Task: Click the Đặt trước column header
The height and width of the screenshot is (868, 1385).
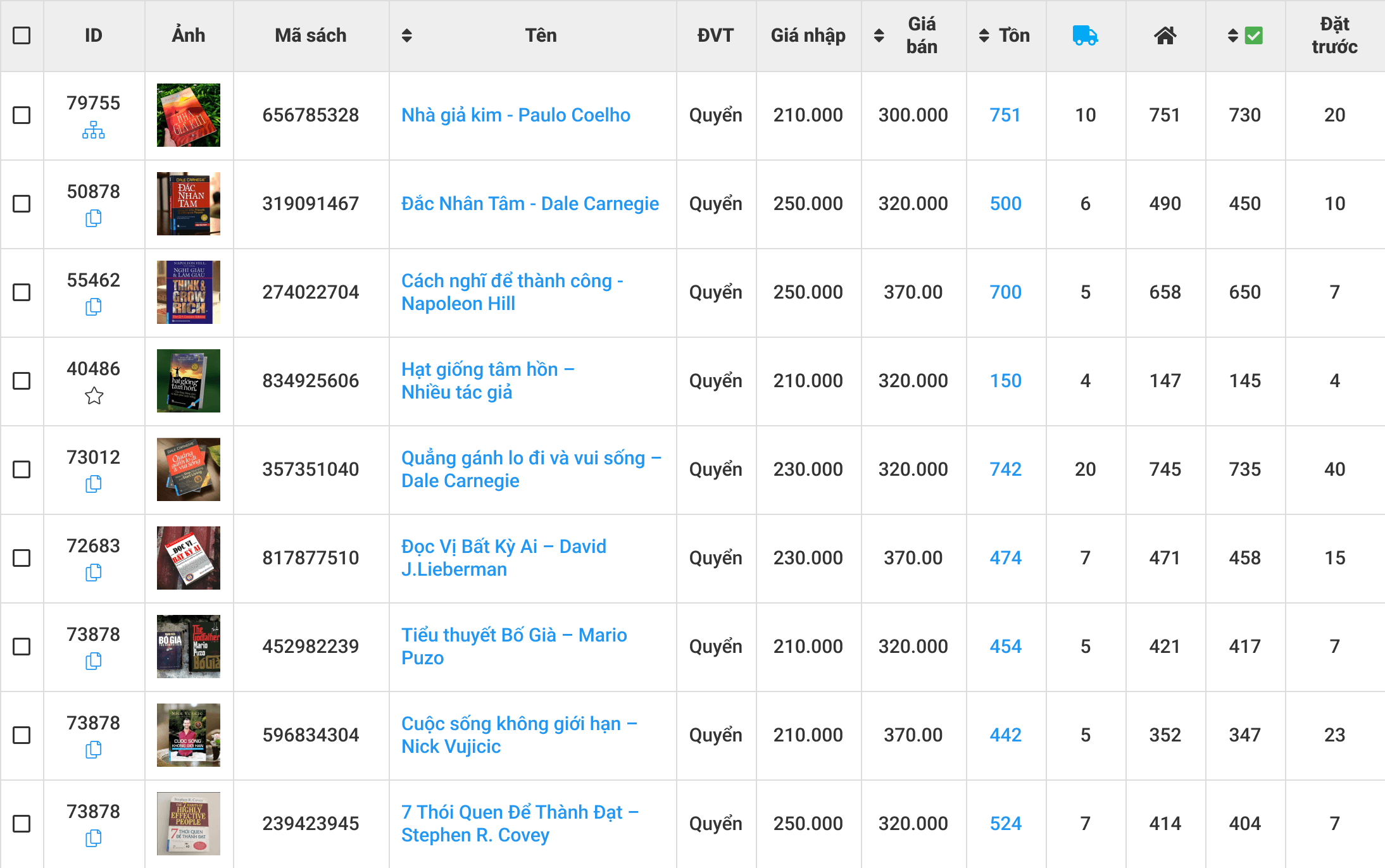Action: tap(1334, 35)
